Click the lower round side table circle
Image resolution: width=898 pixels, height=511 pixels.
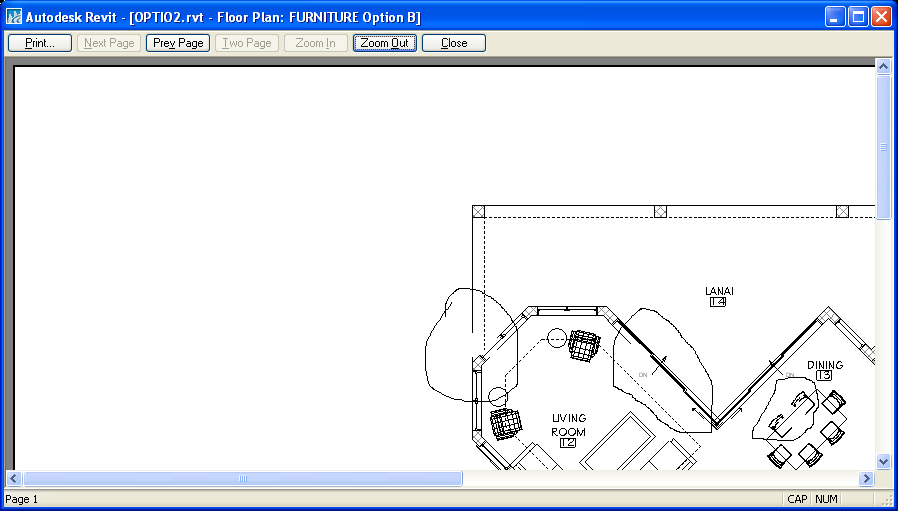tap(498, 396)
